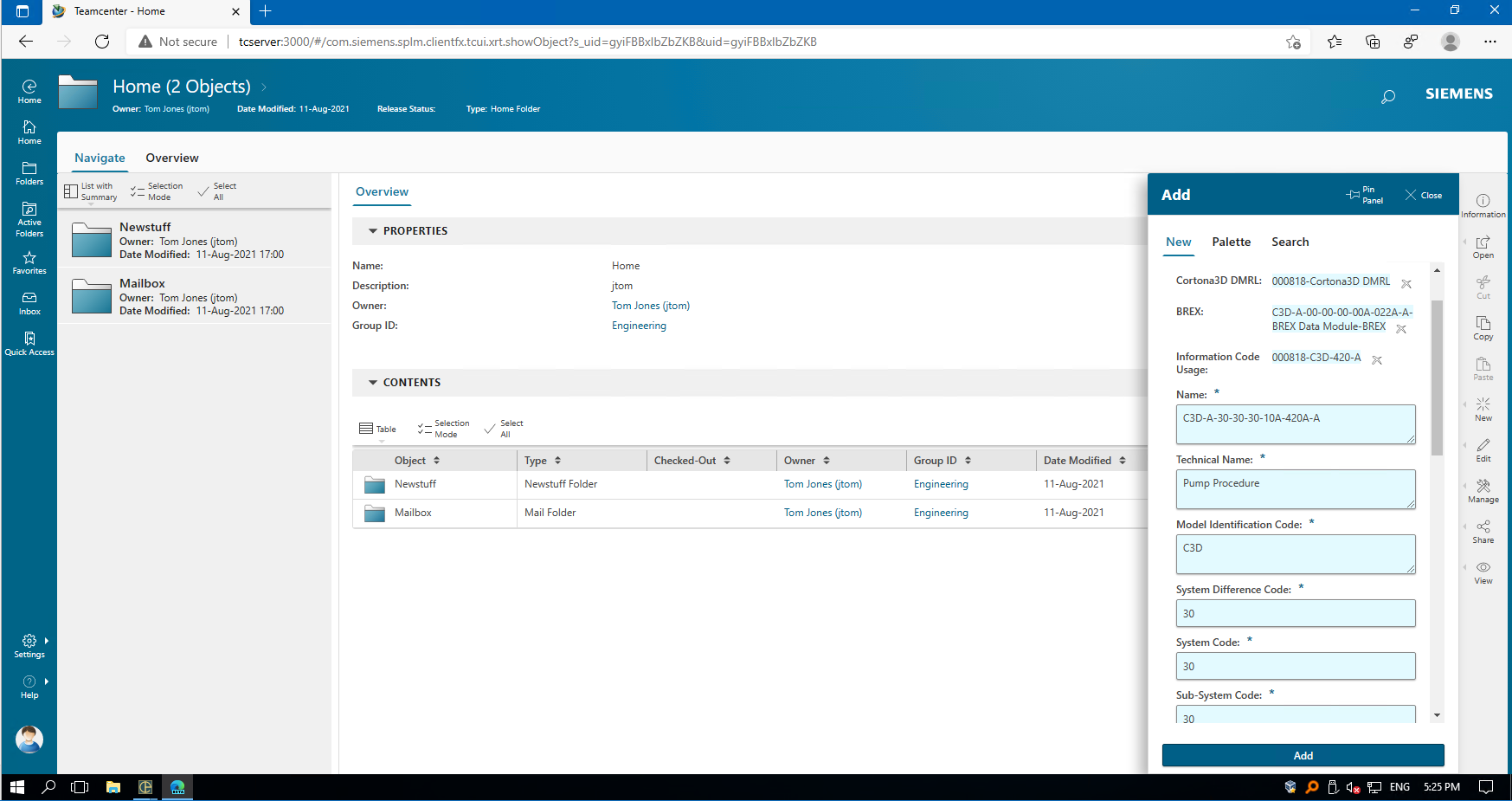Open Folders in the left sidebar
Viewport: 1512px width, 801px height.
29,172
